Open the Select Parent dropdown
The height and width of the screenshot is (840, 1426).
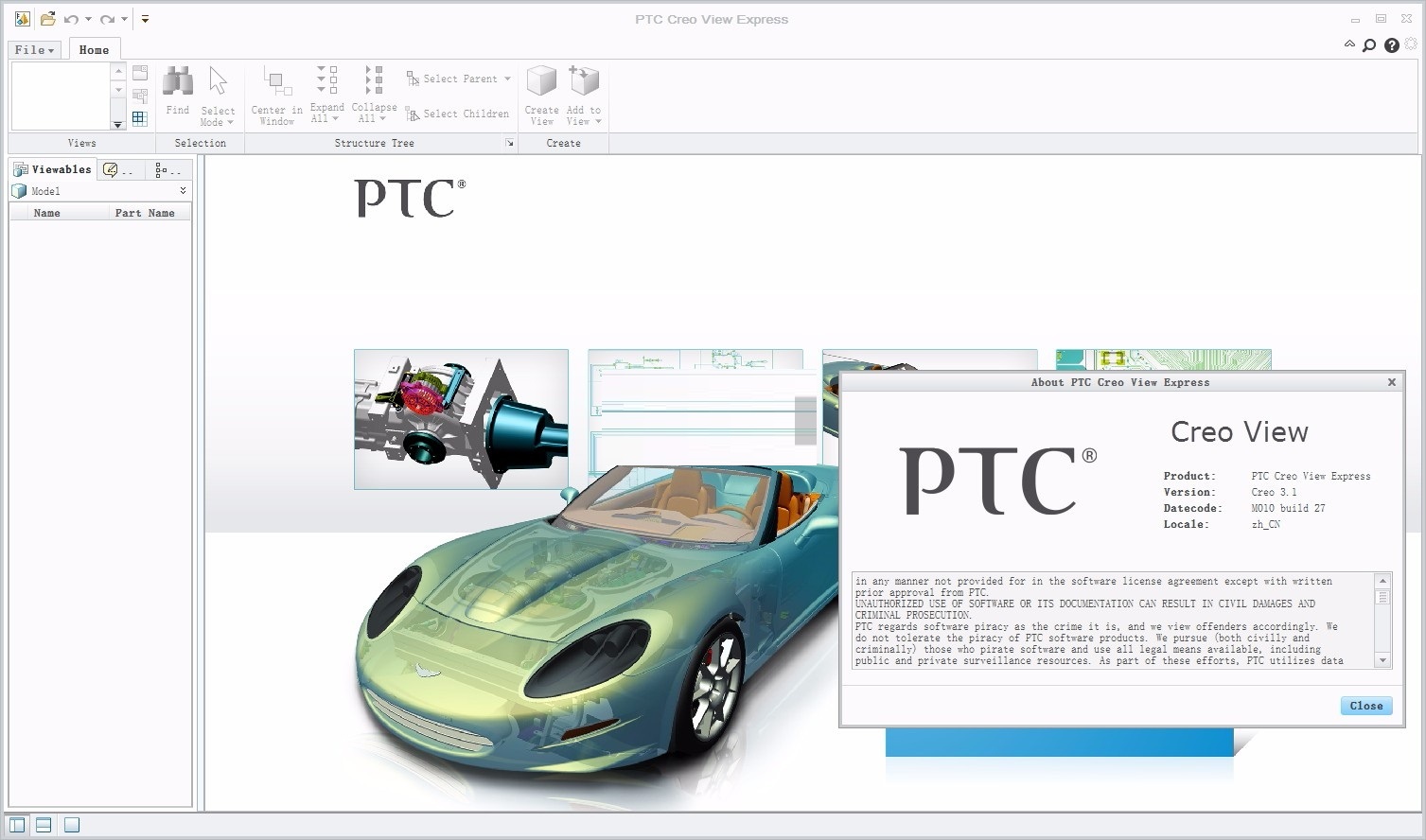point(507,79)
